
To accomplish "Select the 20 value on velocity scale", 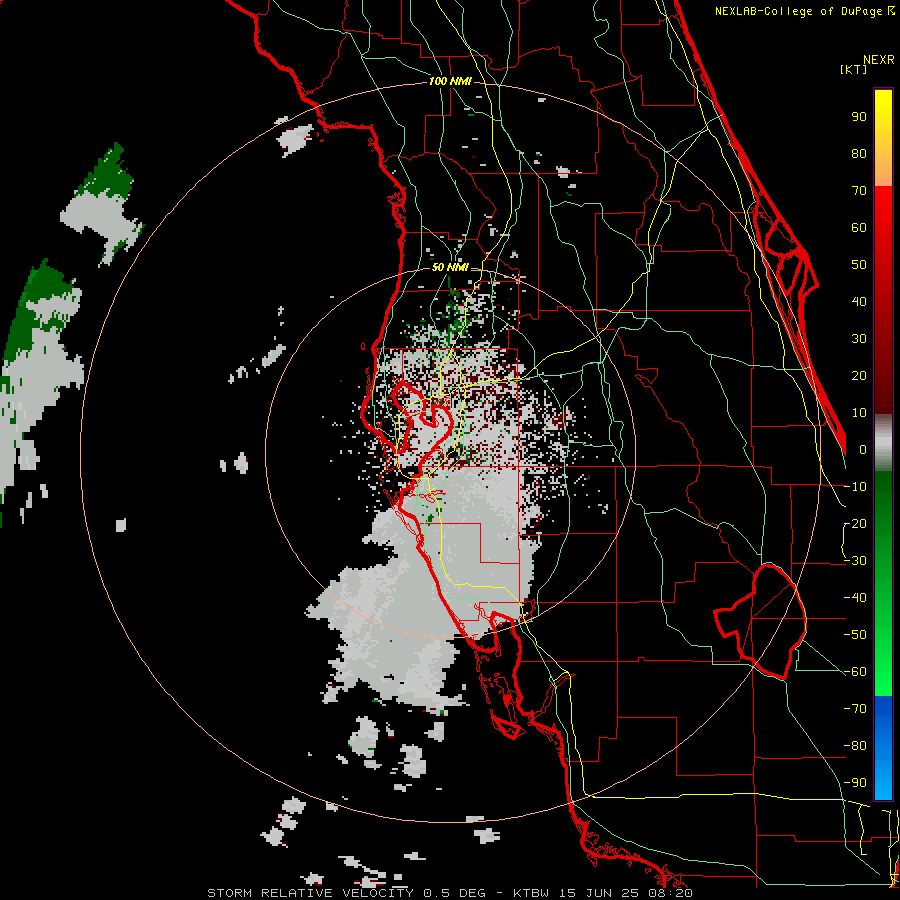I will (859, 375).
